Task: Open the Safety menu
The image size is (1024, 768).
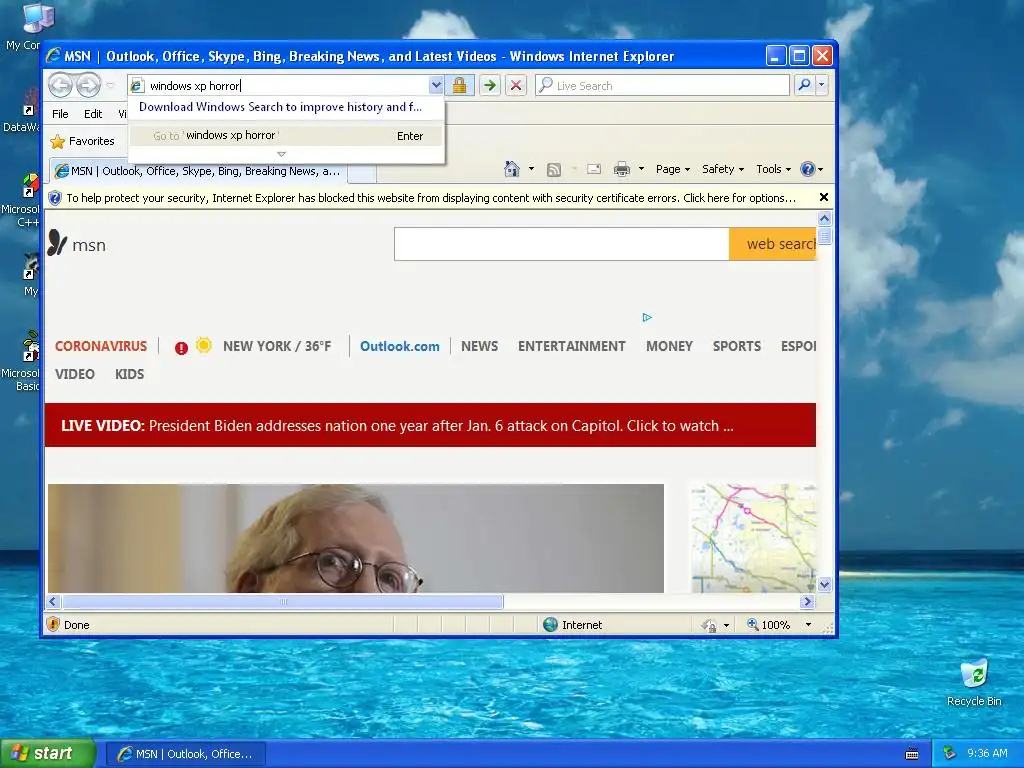Action: tap(723, 169)
